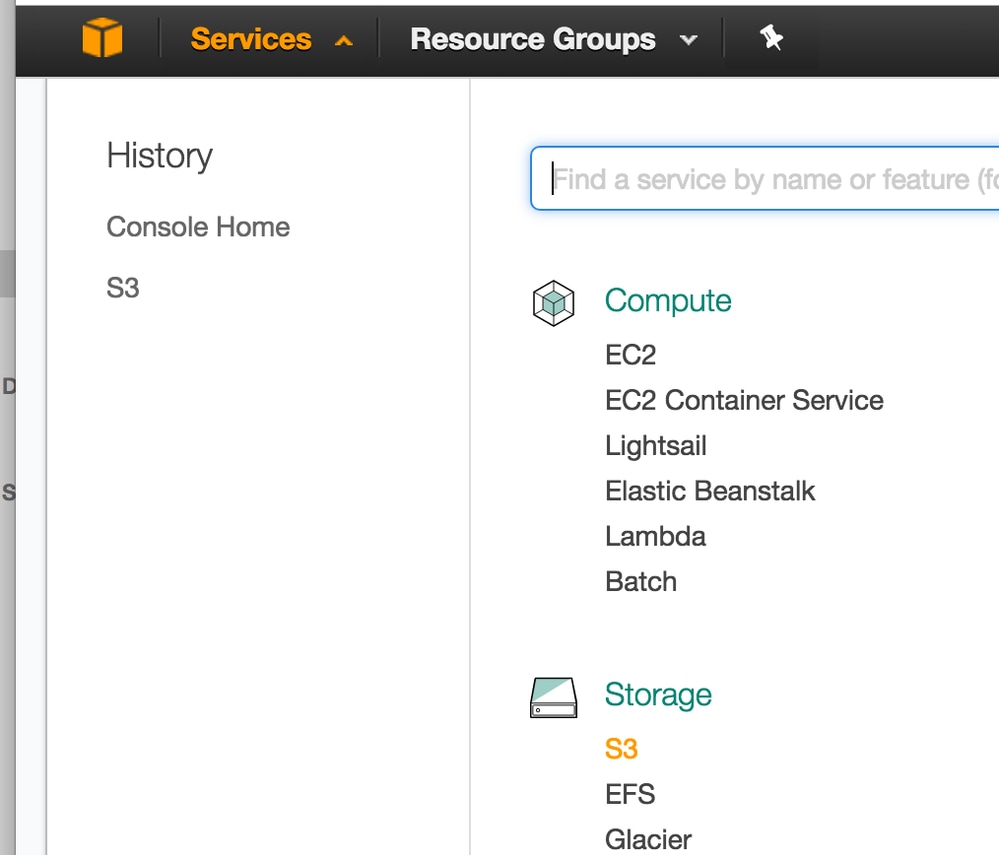This screenshot has height=855, width=999.
Task: Open Elastic Beanstalk service
Action: [x=710, y=491]
